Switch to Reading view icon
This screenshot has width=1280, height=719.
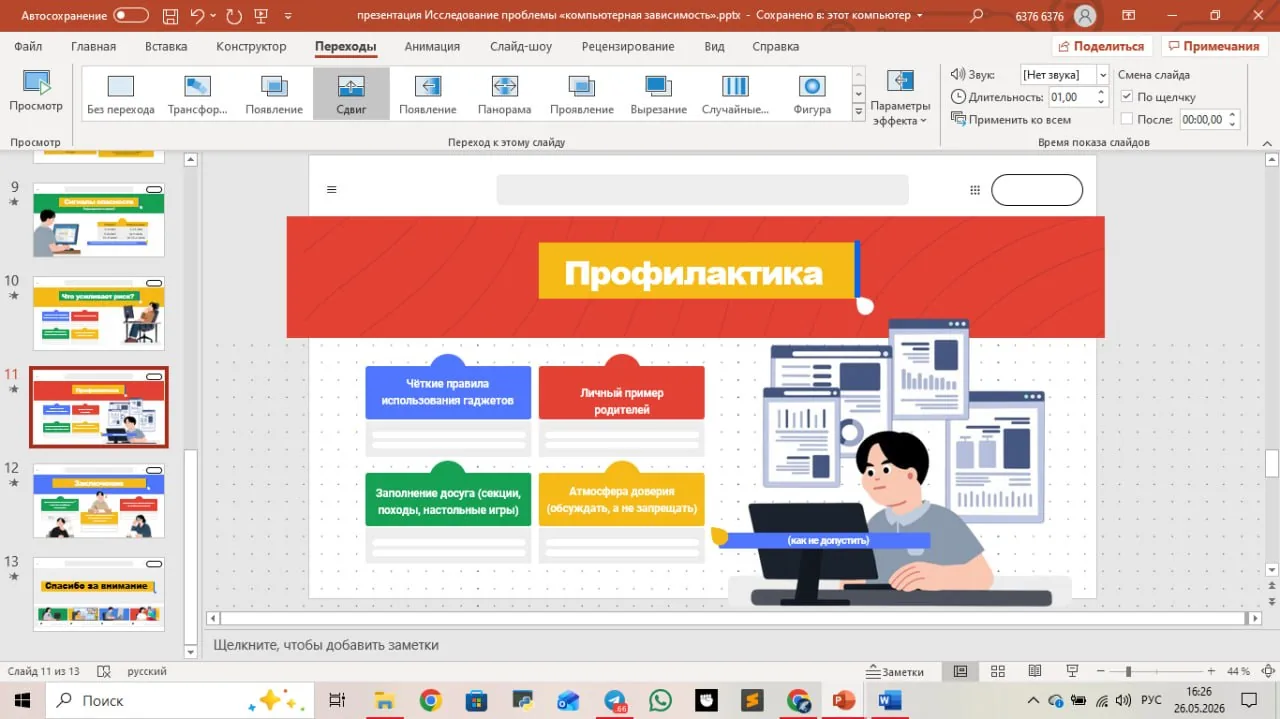[1034, 671]
